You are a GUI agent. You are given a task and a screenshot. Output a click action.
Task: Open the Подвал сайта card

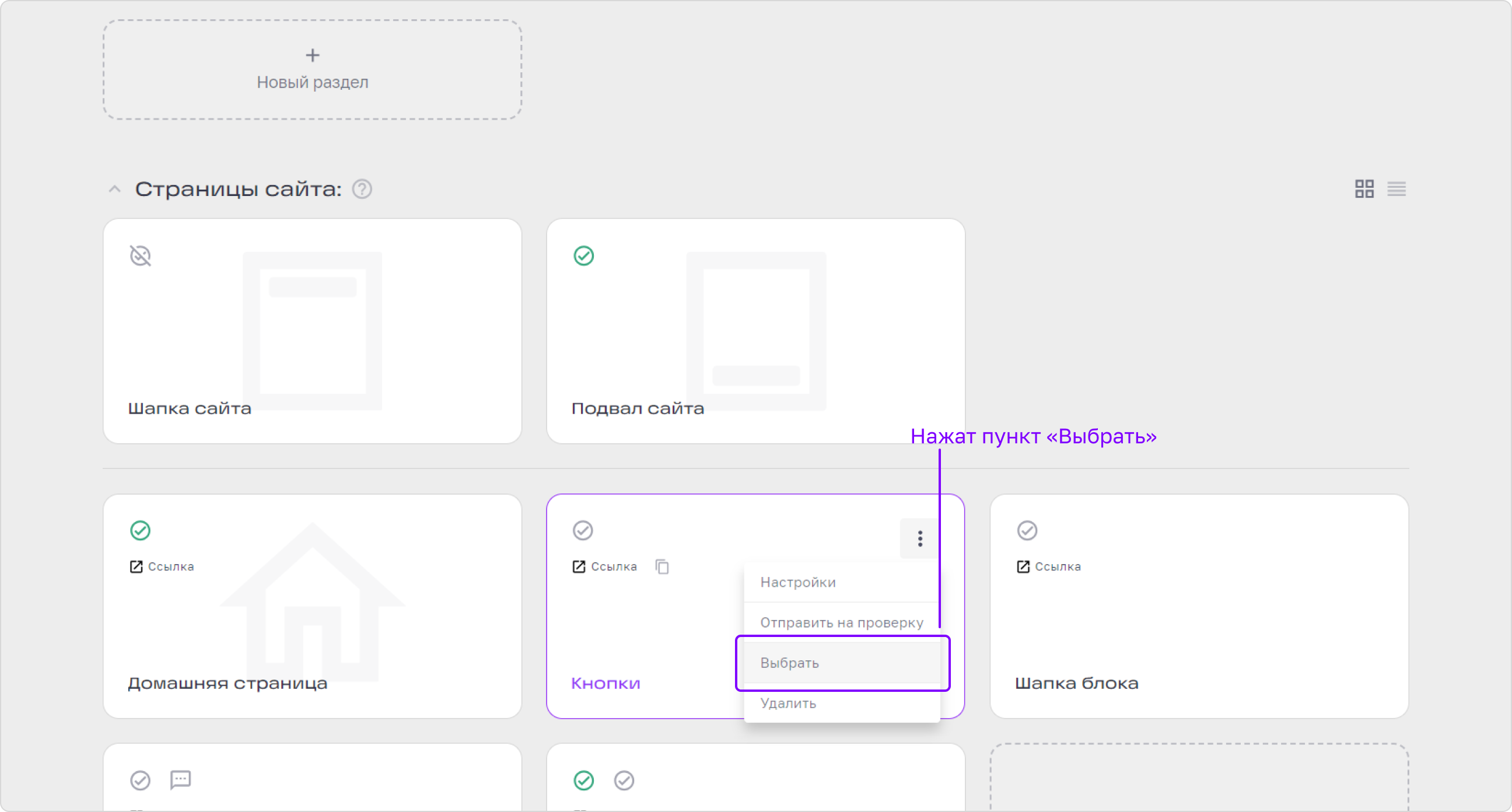click(x=755, y=331)
